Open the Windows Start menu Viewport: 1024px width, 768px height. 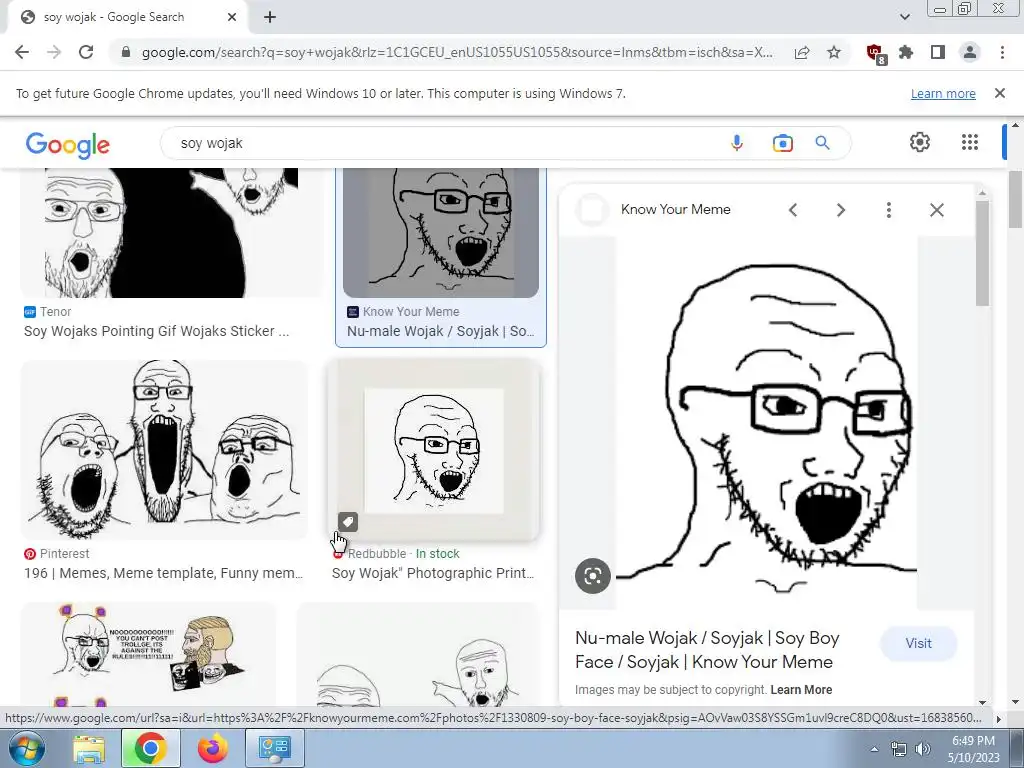[x=26, y=748]
